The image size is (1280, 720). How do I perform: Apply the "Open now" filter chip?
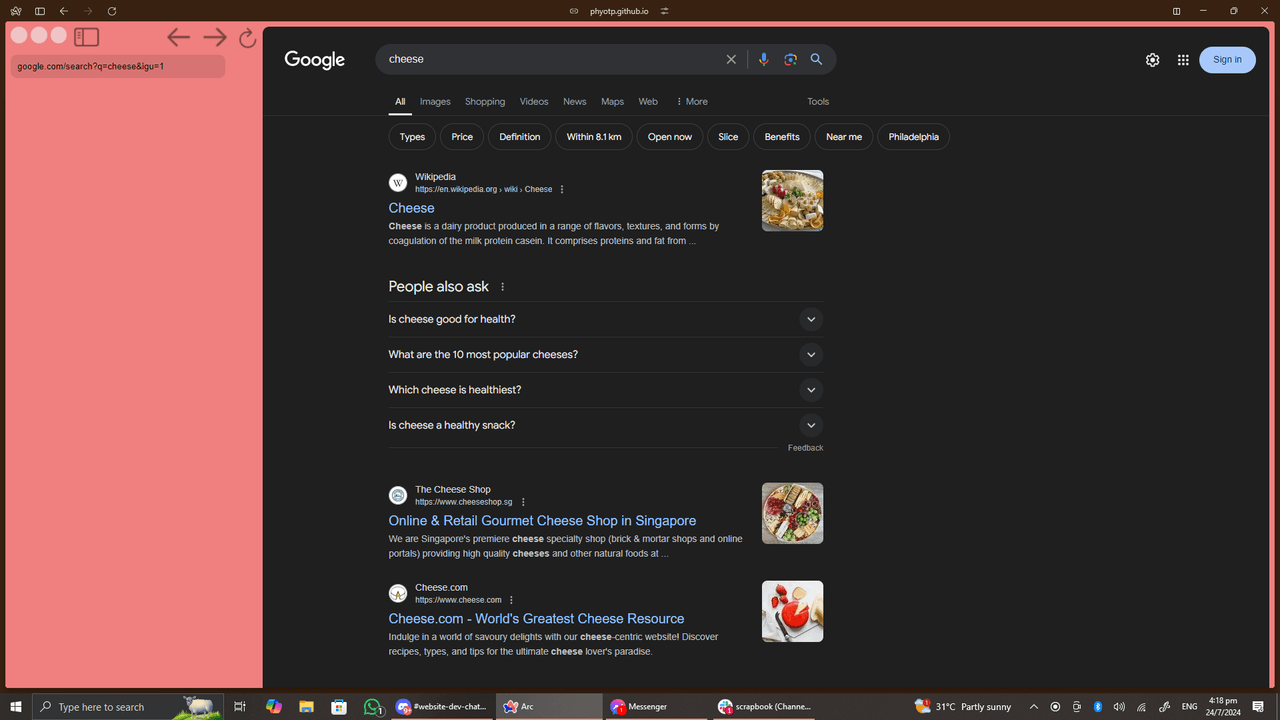[x=669, y=137]
